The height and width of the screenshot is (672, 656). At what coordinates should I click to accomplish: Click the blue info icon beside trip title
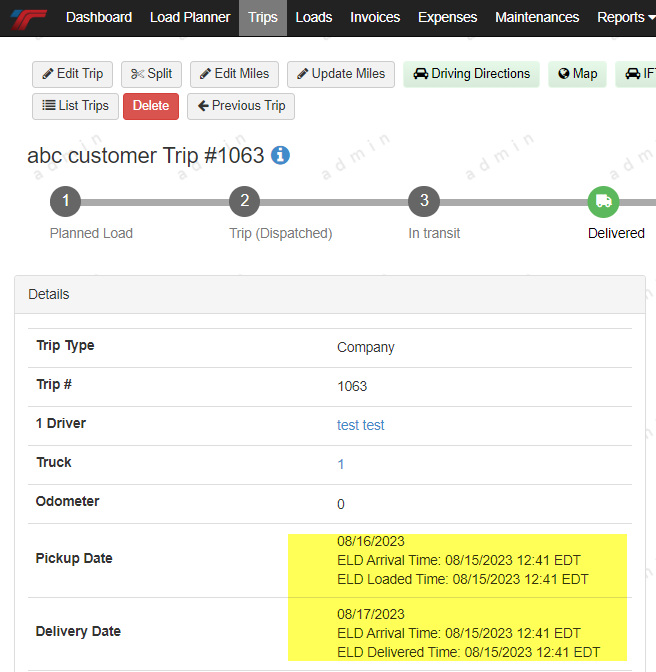tap(281, 155)
